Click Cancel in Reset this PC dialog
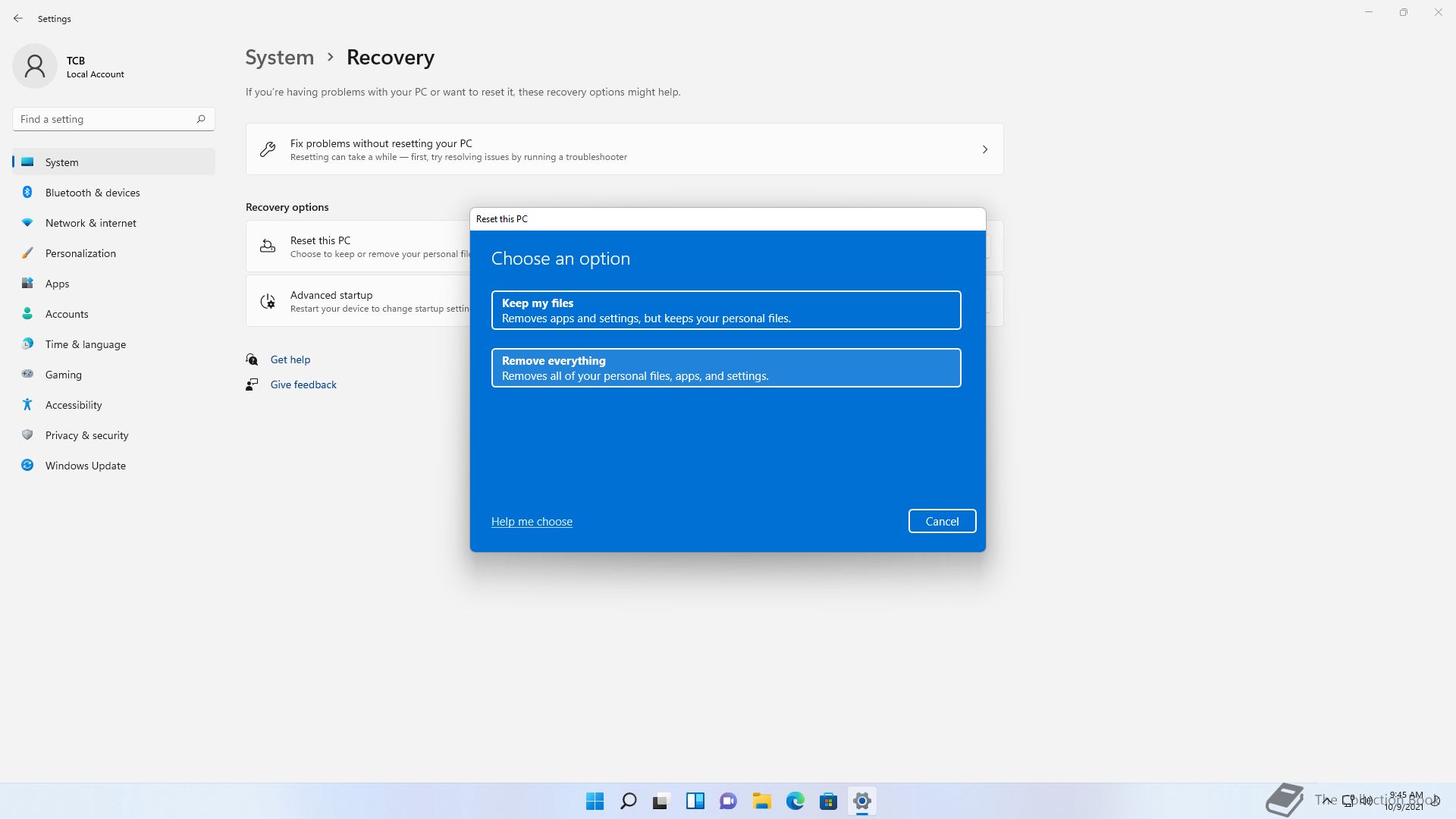The image size is (1456, 819). coord(942,521)
